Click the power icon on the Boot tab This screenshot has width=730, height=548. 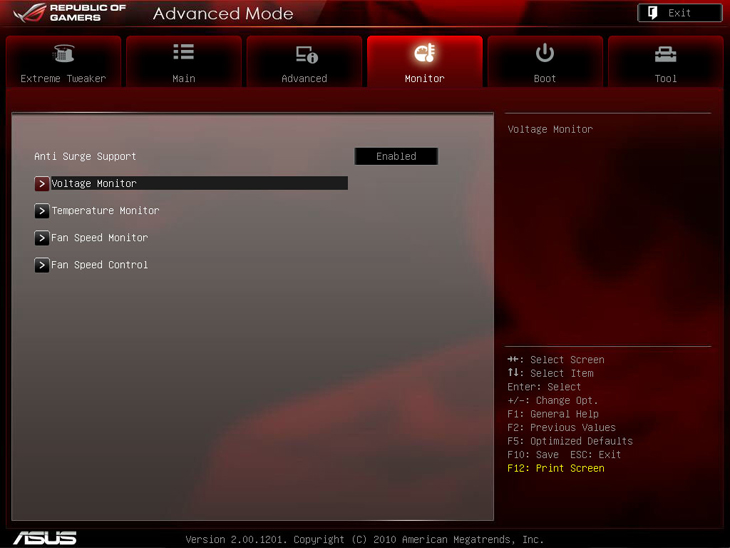(545, 53)
